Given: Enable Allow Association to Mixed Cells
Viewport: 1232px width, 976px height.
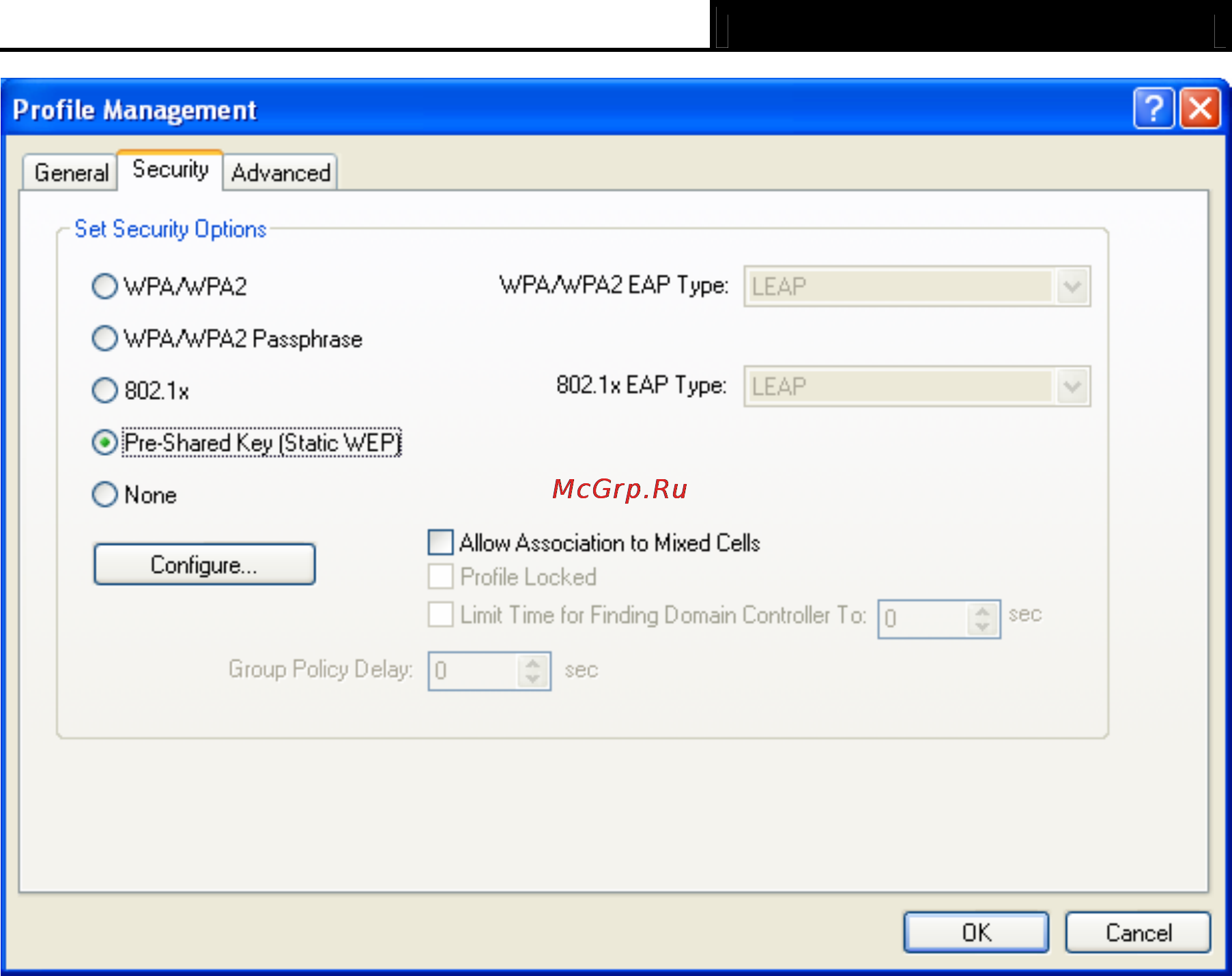Looking at the screenshot, I should tap(440, 543).
